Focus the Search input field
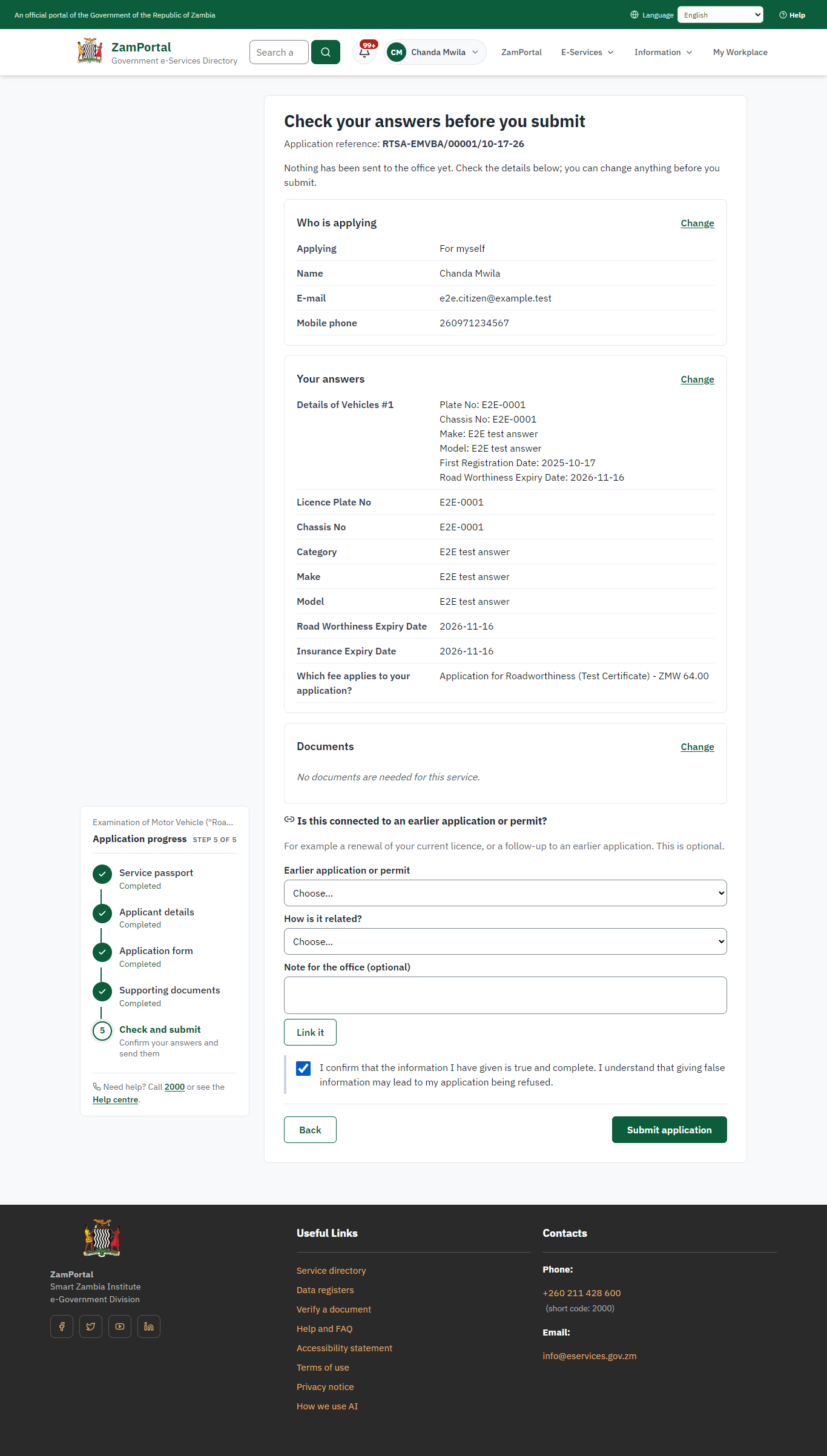Viewport: 827px width, 1456px height. tap(279, 52)
